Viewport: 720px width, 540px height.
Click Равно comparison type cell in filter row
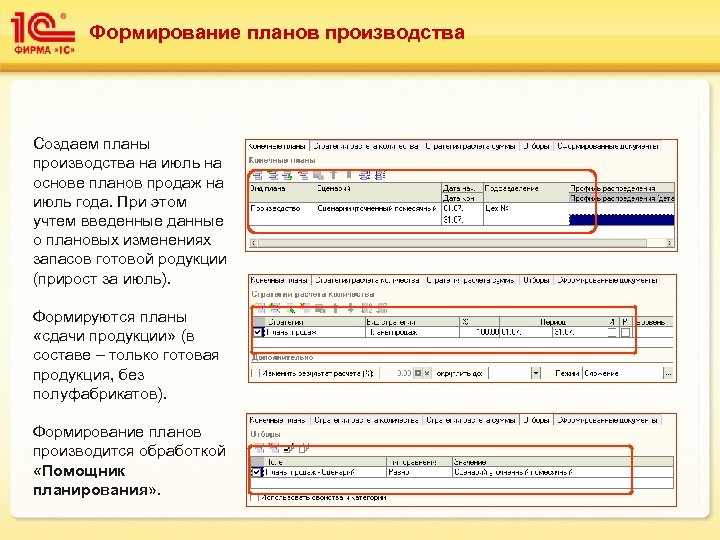[x=419, y=472]
